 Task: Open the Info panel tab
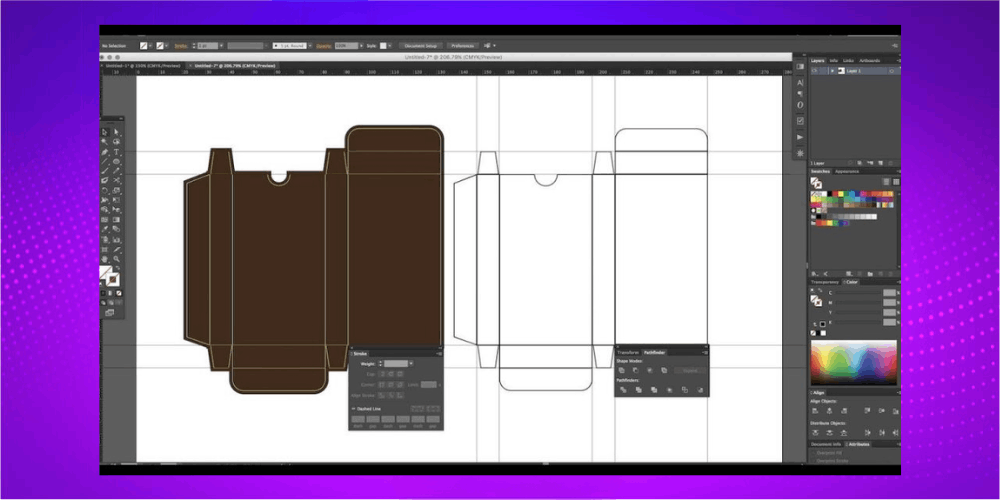834,61
